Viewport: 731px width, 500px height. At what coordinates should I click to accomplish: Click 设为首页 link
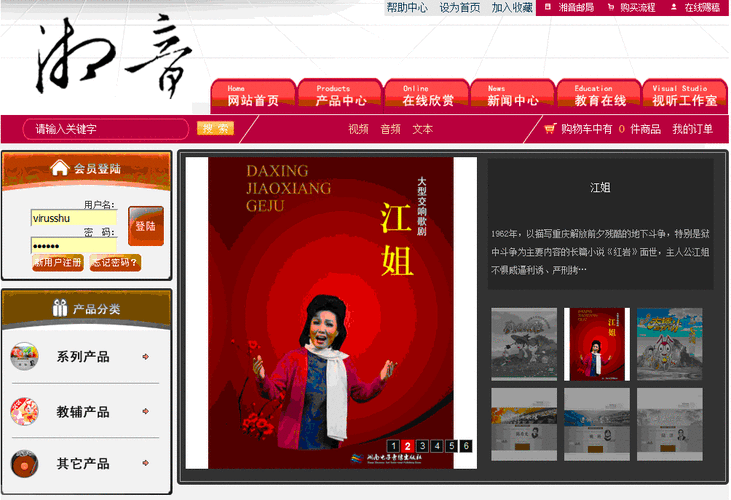point(460,7)
